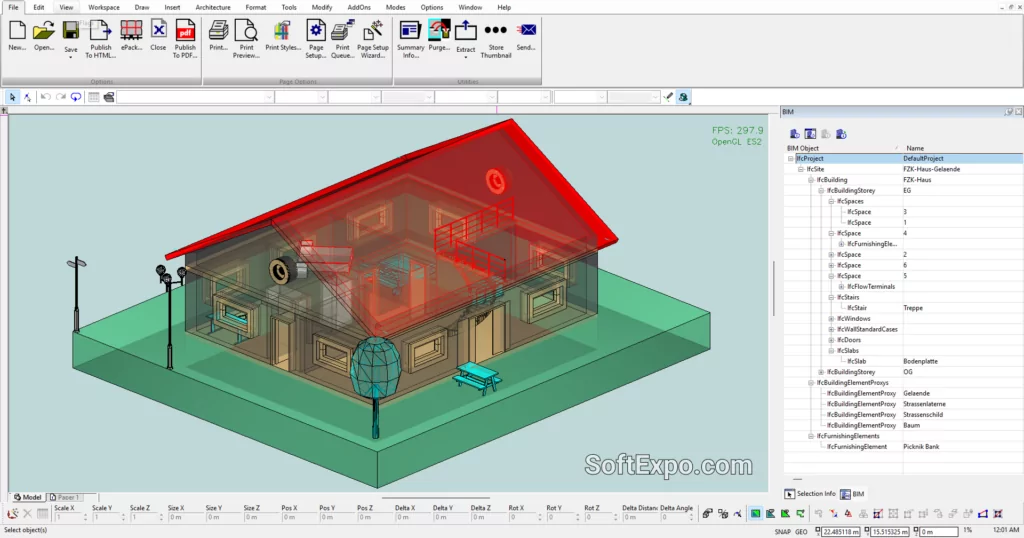Image resolution: width=1024 pixels, height=538 pixels.
Task: Toggle GEO mode in status bar
Action: (801, 531)
